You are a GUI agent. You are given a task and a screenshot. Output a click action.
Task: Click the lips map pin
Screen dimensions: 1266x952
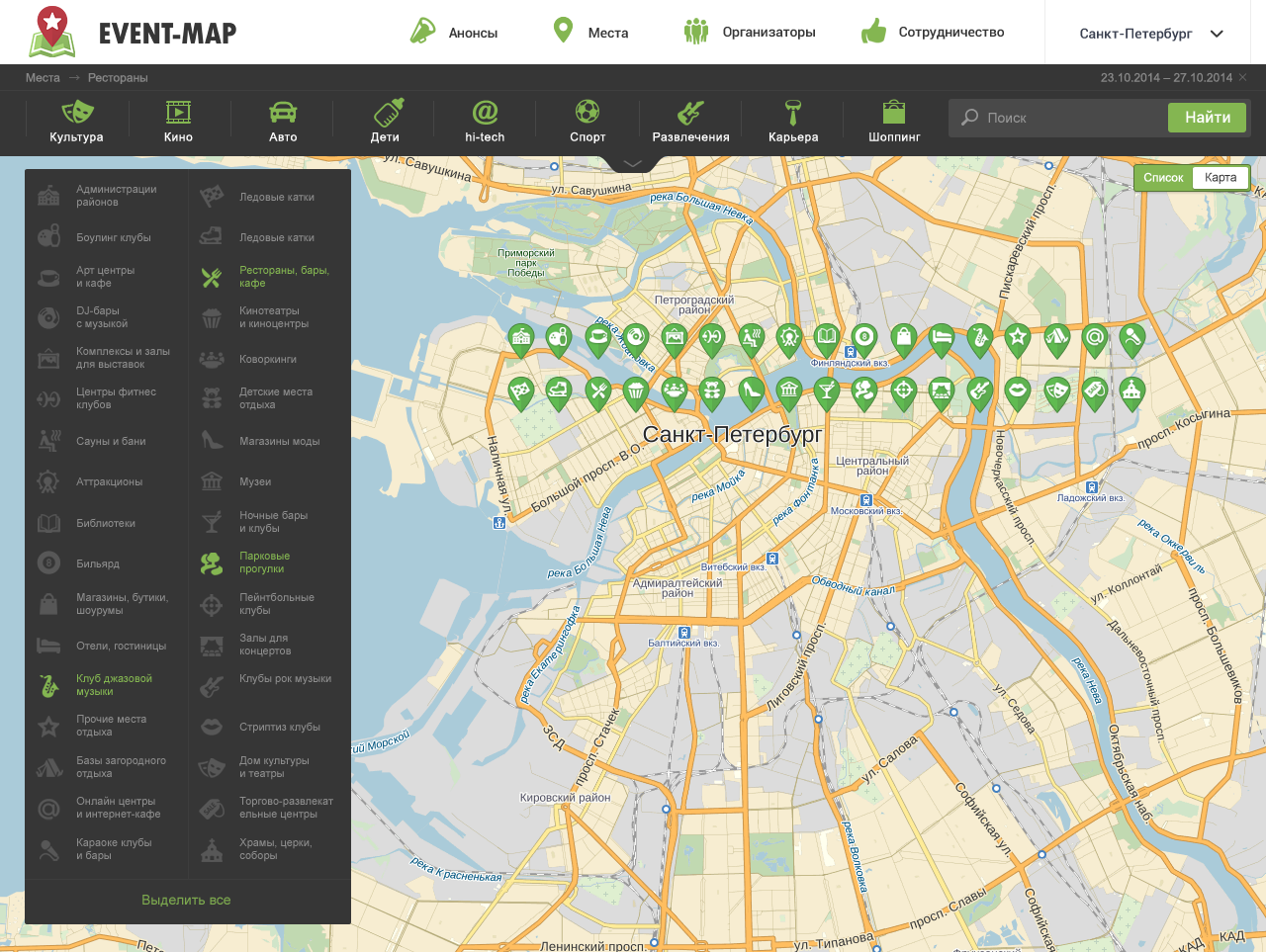tap(1017, 392)
